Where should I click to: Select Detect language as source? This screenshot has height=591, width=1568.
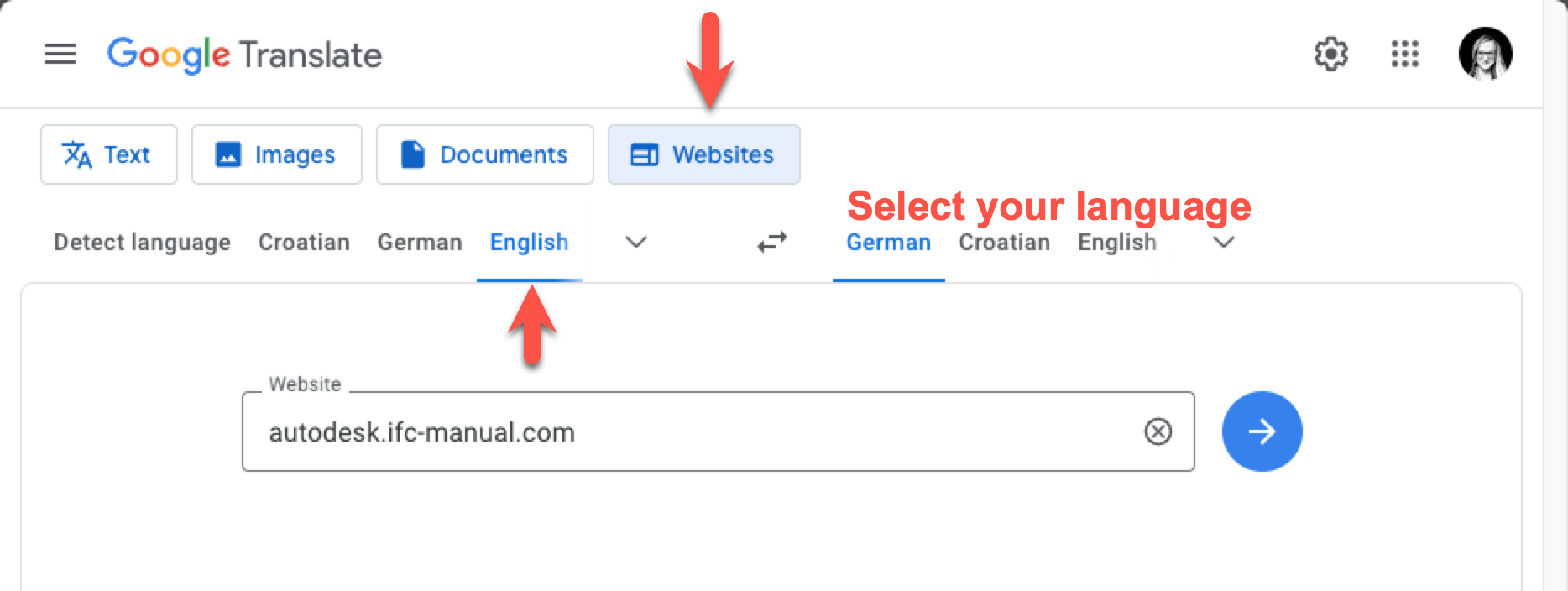click(x=142, y=242)
